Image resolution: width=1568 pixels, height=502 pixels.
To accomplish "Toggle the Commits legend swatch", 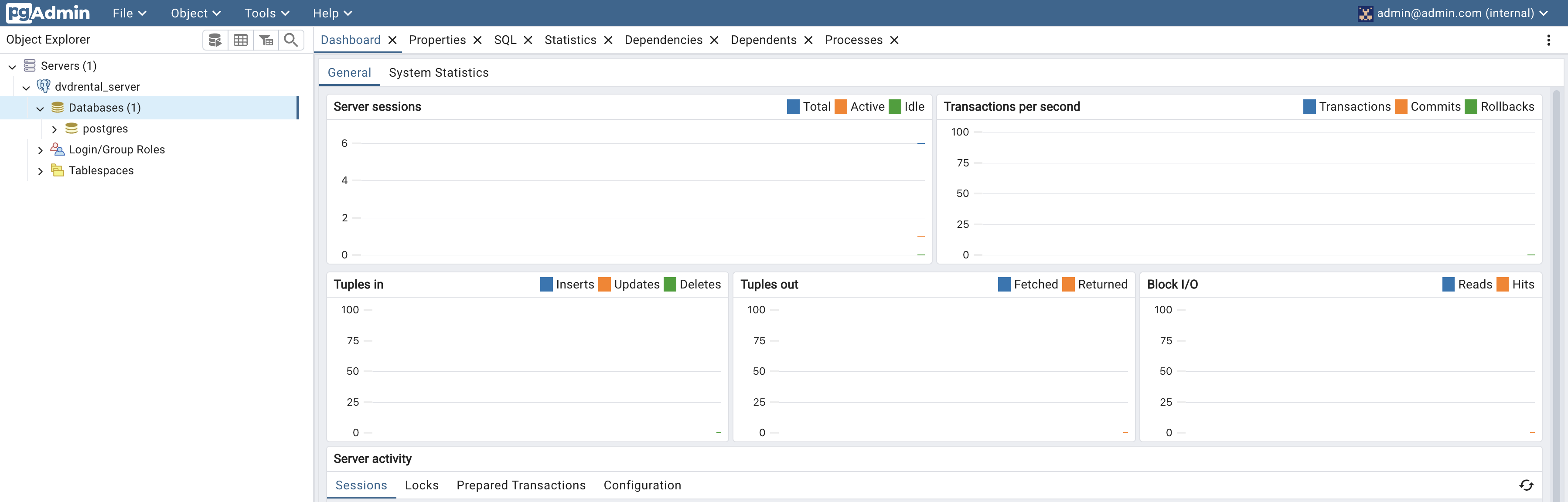I will tap(1401, 106).
